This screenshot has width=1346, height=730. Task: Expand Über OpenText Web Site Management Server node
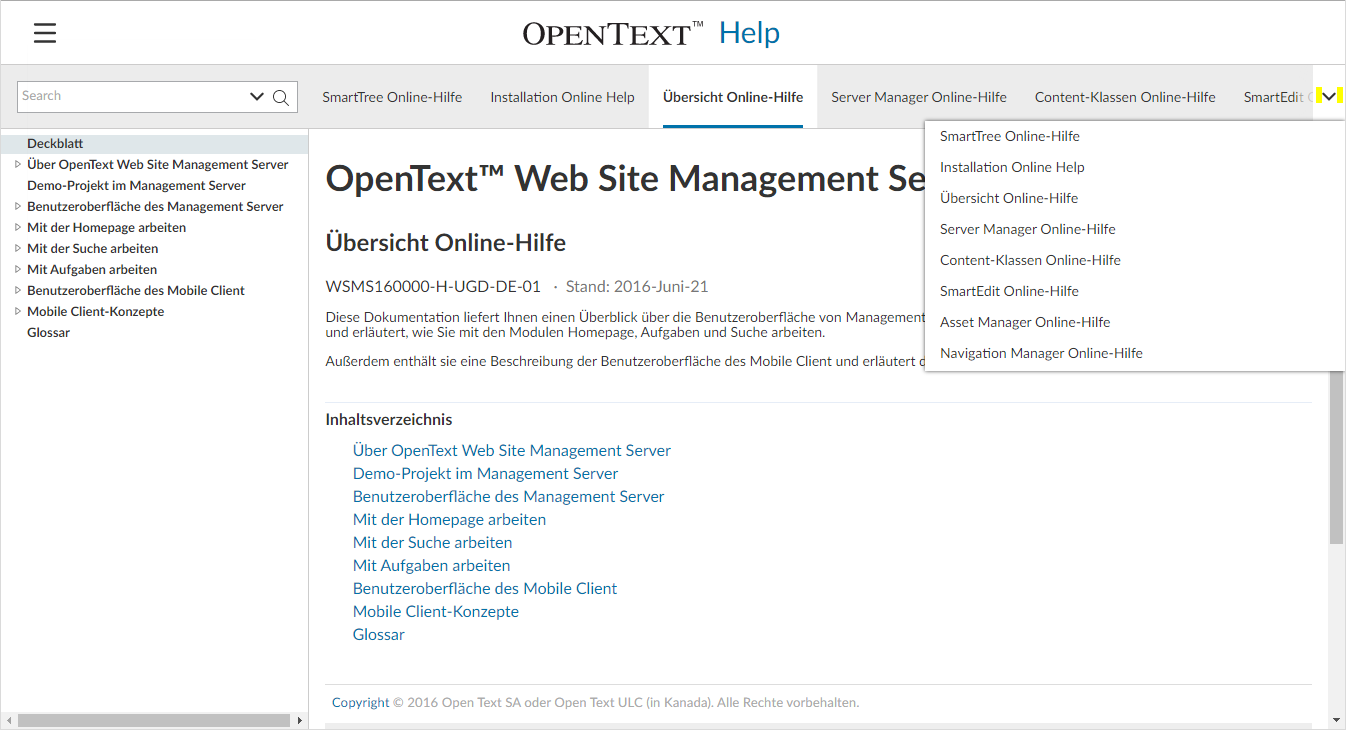click(x=17, y=165)
